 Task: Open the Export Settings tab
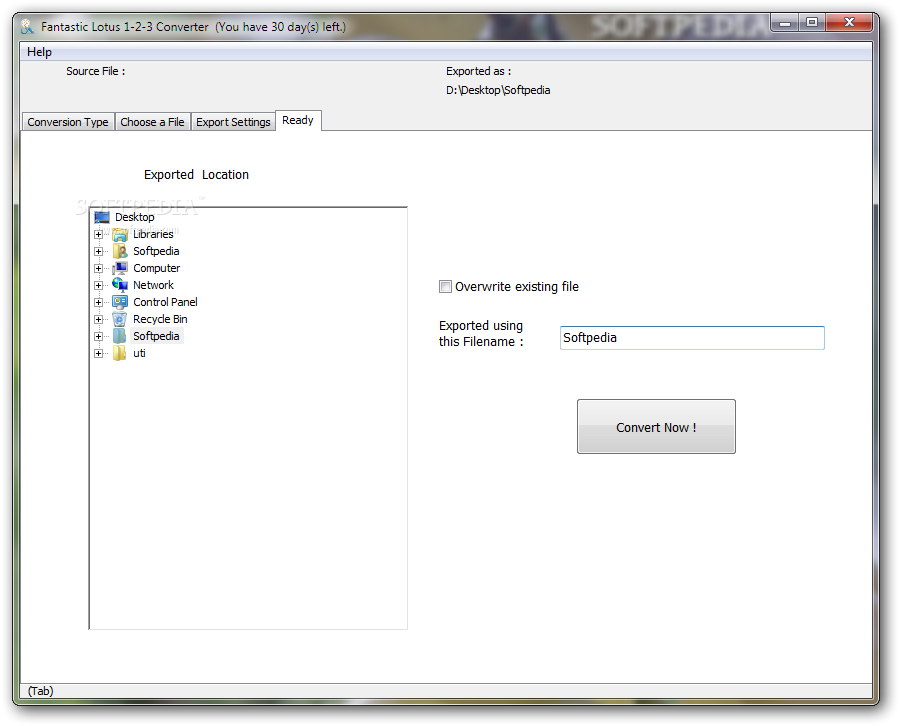[x=233, y=122]
